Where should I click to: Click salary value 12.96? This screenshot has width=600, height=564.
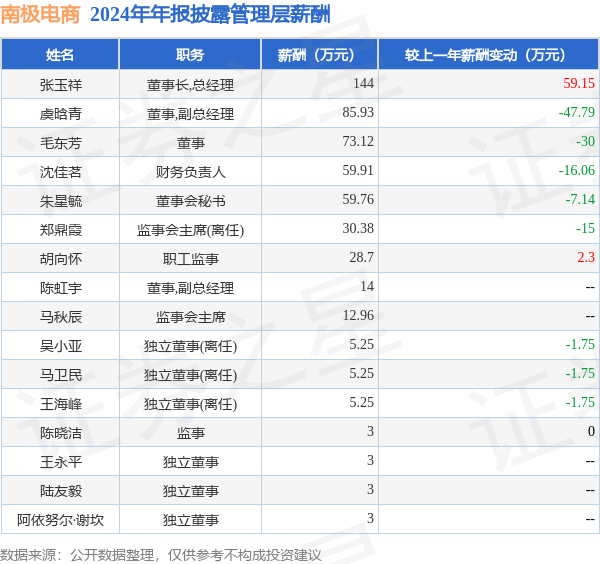(x=358, y=316)
